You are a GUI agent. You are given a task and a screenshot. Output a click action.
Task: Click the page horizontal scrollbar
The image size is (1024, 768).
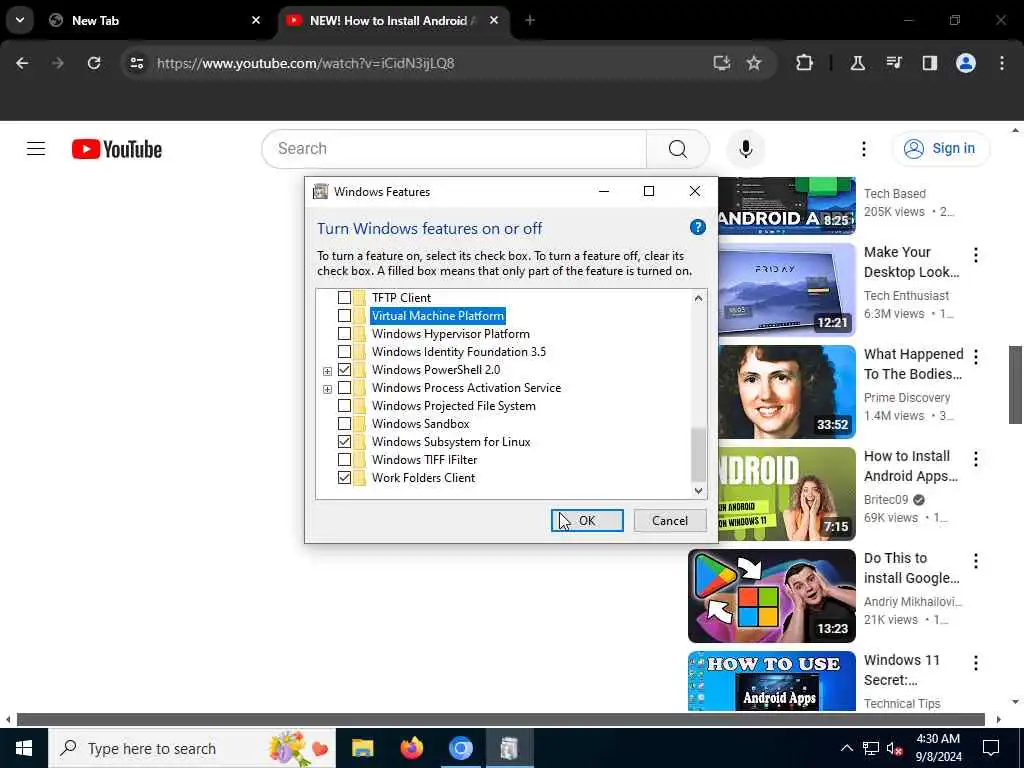pyautogui.click(x=501, y=720)
